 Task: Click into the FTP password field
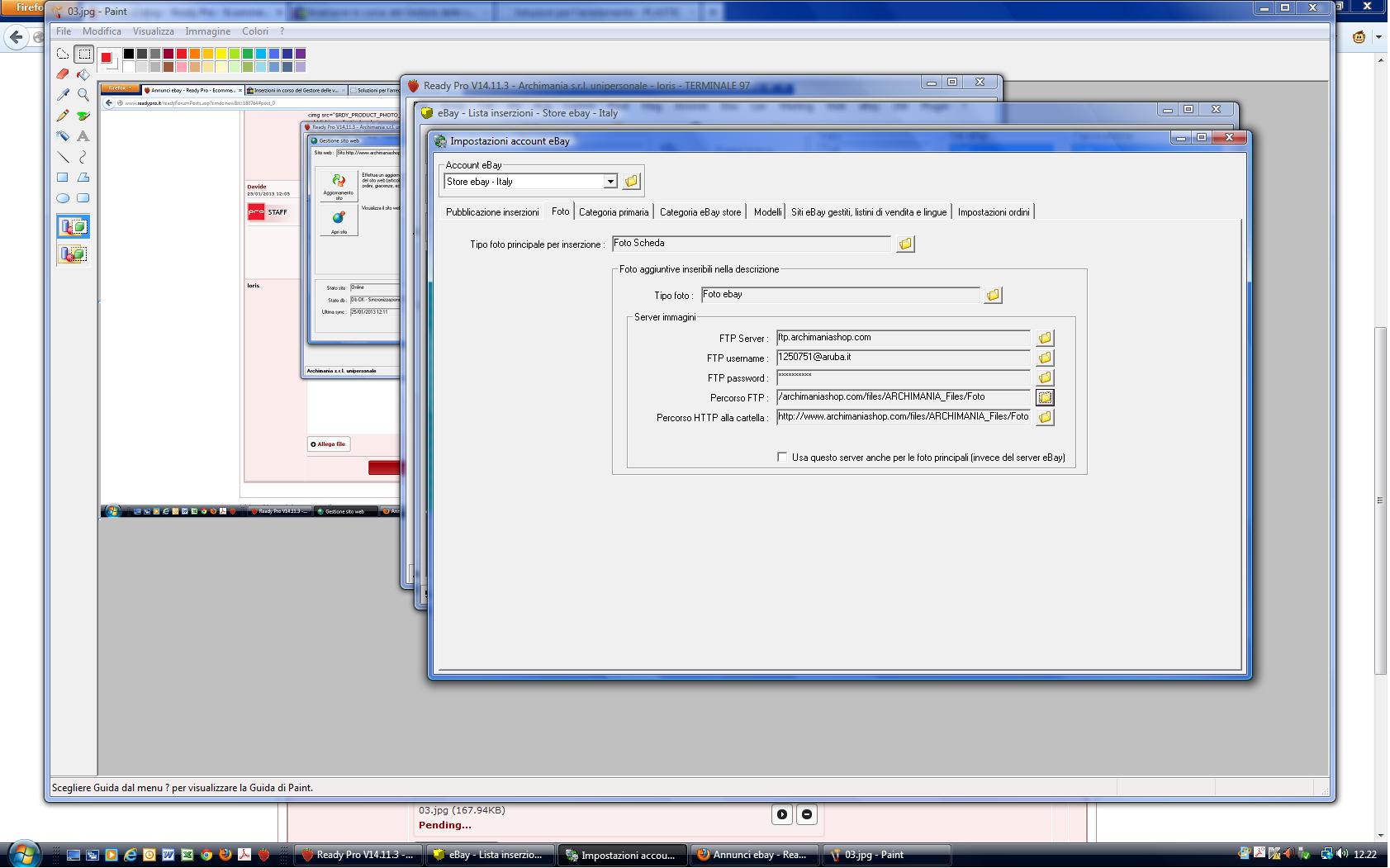click(904, 377)
